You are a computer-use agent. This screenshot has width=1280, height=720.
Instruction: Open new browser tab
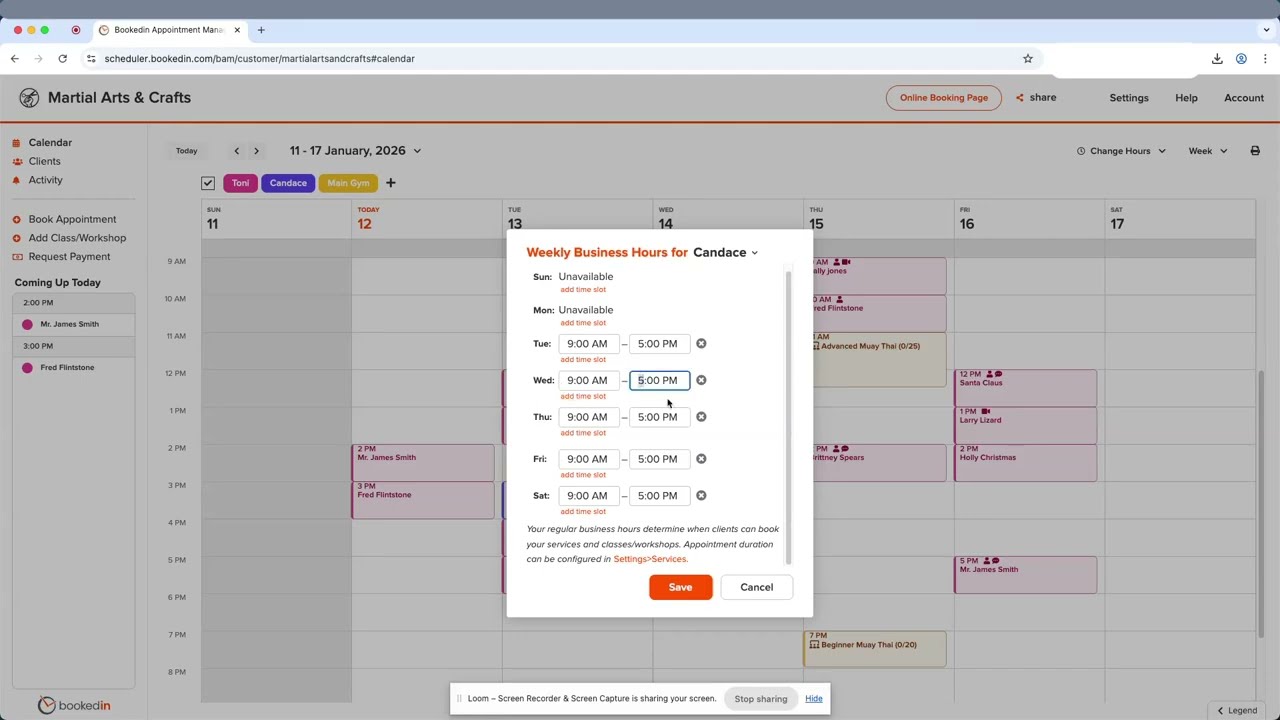[x=261, y=30]
